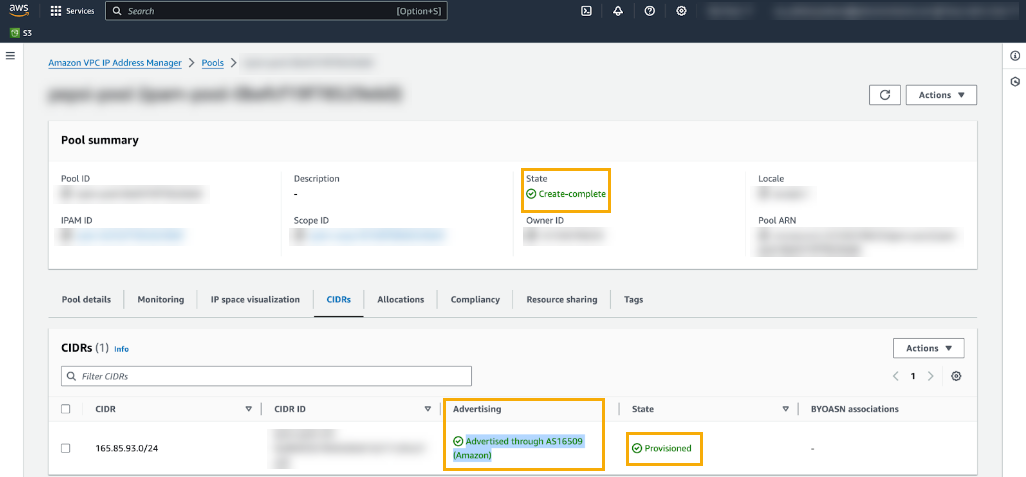The height and width of the screenshot is (477, 1026).
Task: Click the refresh button beside pool Actions
Action: tap(884, 95)
